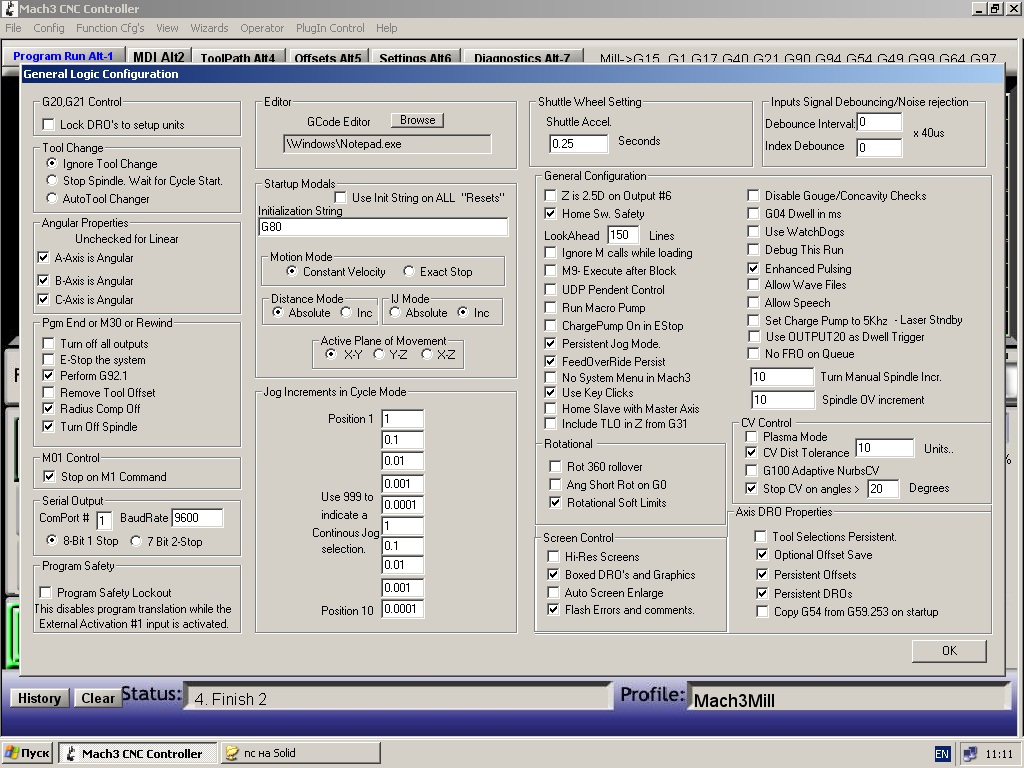Open the 'пс на Solid' taskbar item
The image size is (1024, 768).
[300, 753]
